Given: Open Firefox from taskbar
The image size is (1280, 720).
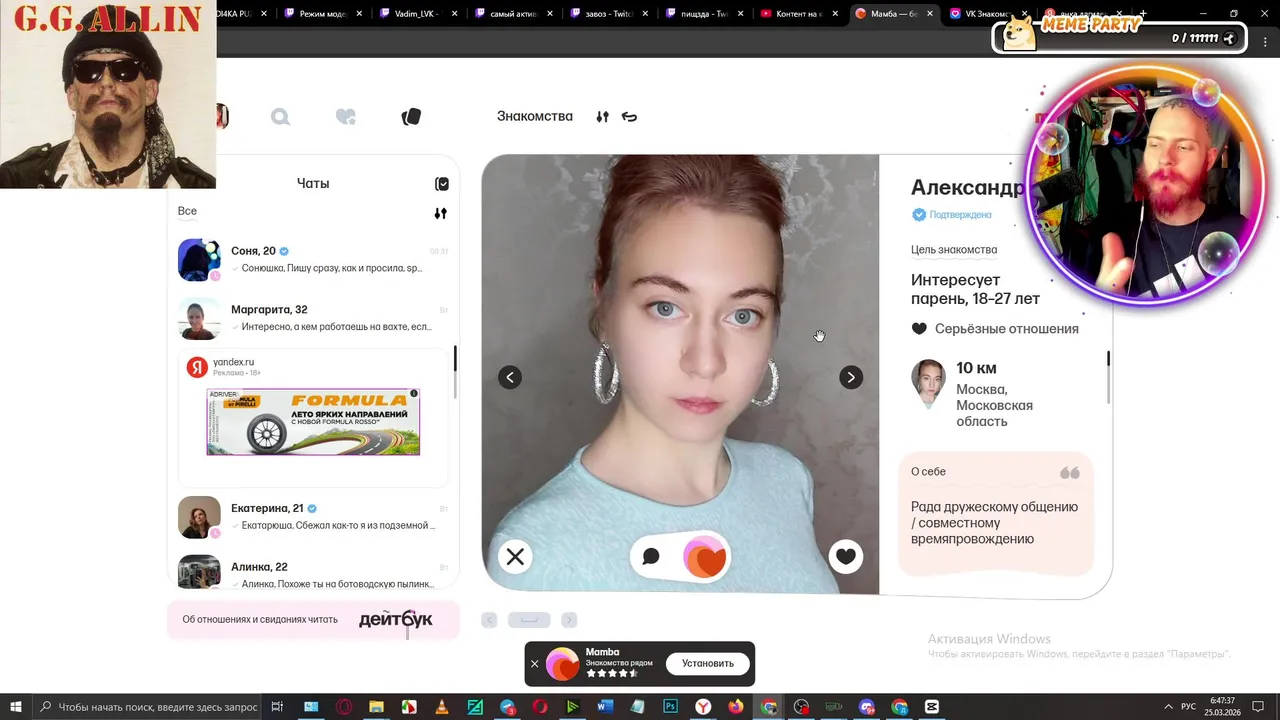Looking at the screenshot, I should coord(736,707).
